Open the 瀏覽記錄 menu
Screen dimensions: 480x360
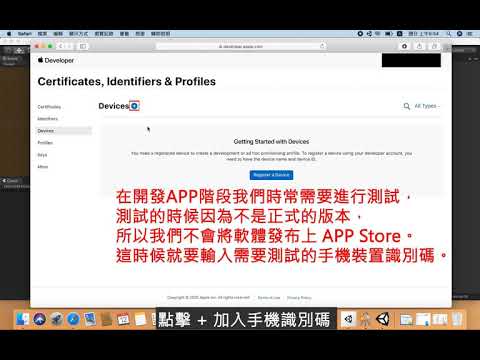(x=104, y=34)
